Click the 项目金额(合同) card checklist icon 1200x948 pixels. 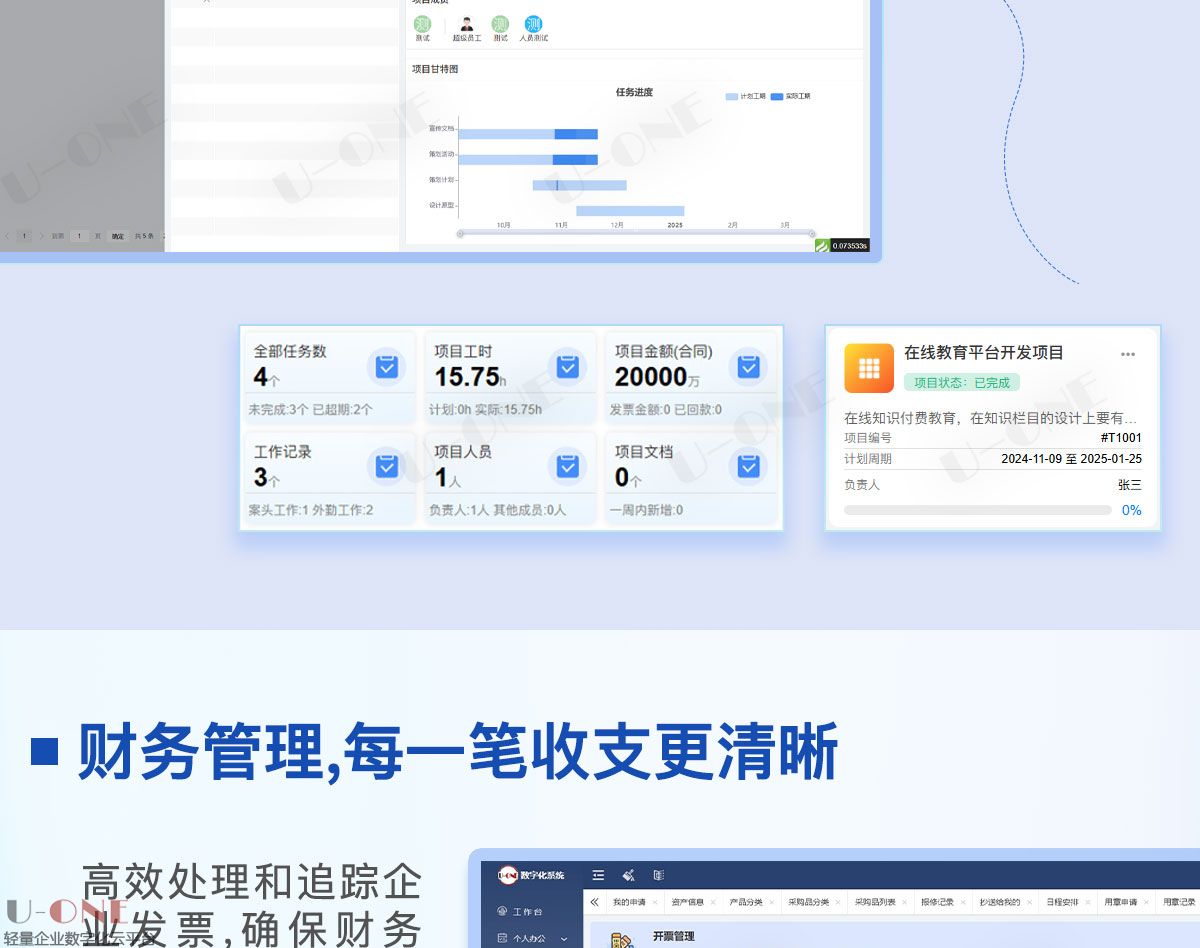(748, 367)
